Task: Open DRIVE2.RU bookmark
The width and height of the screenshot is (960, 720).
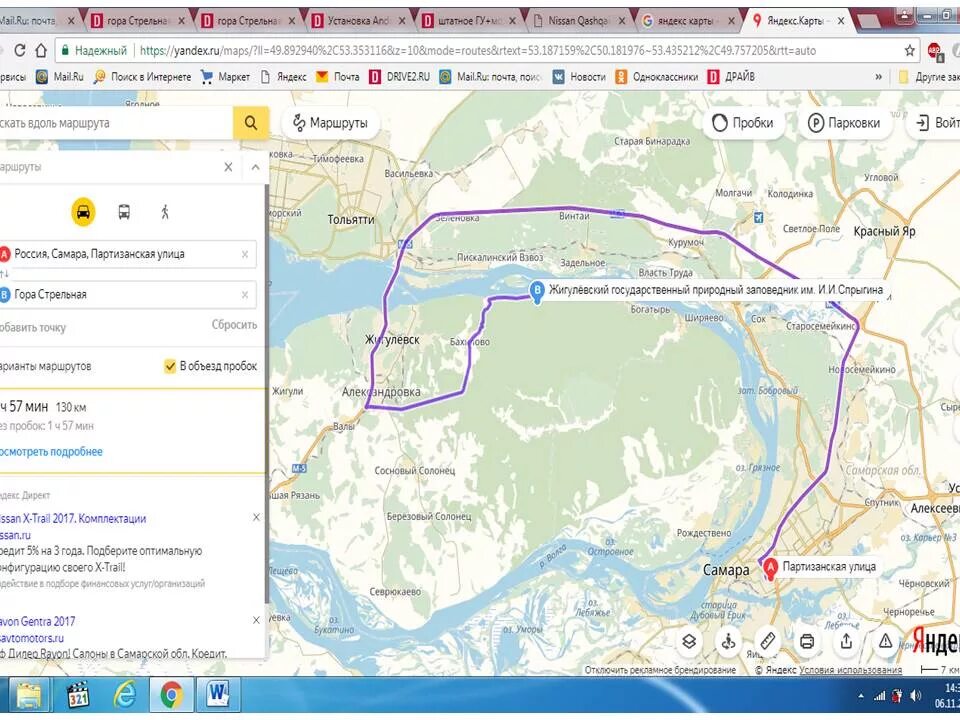Action: pos(400,77)
